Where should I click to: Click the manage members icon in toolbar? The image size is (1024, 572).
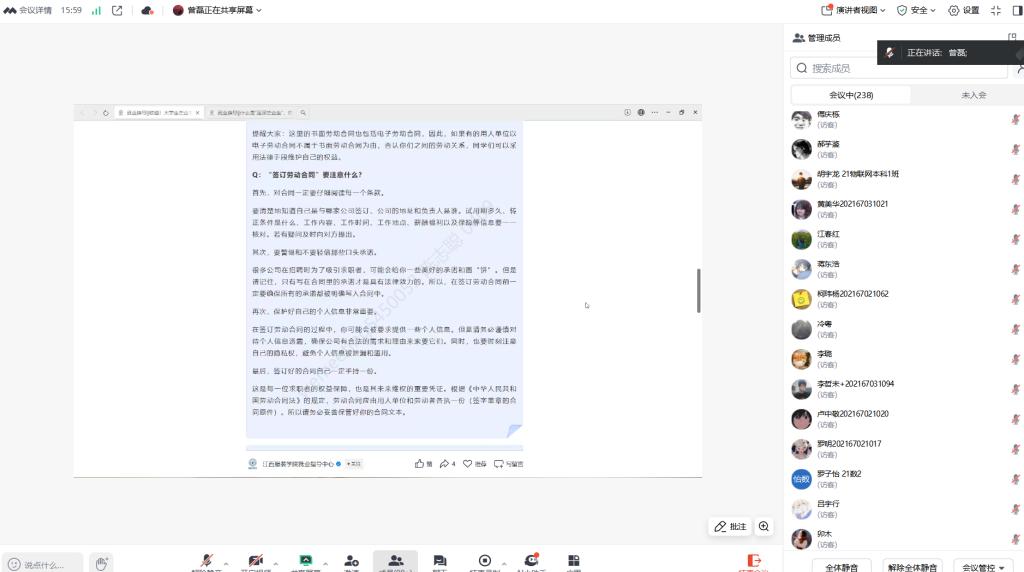395,561
